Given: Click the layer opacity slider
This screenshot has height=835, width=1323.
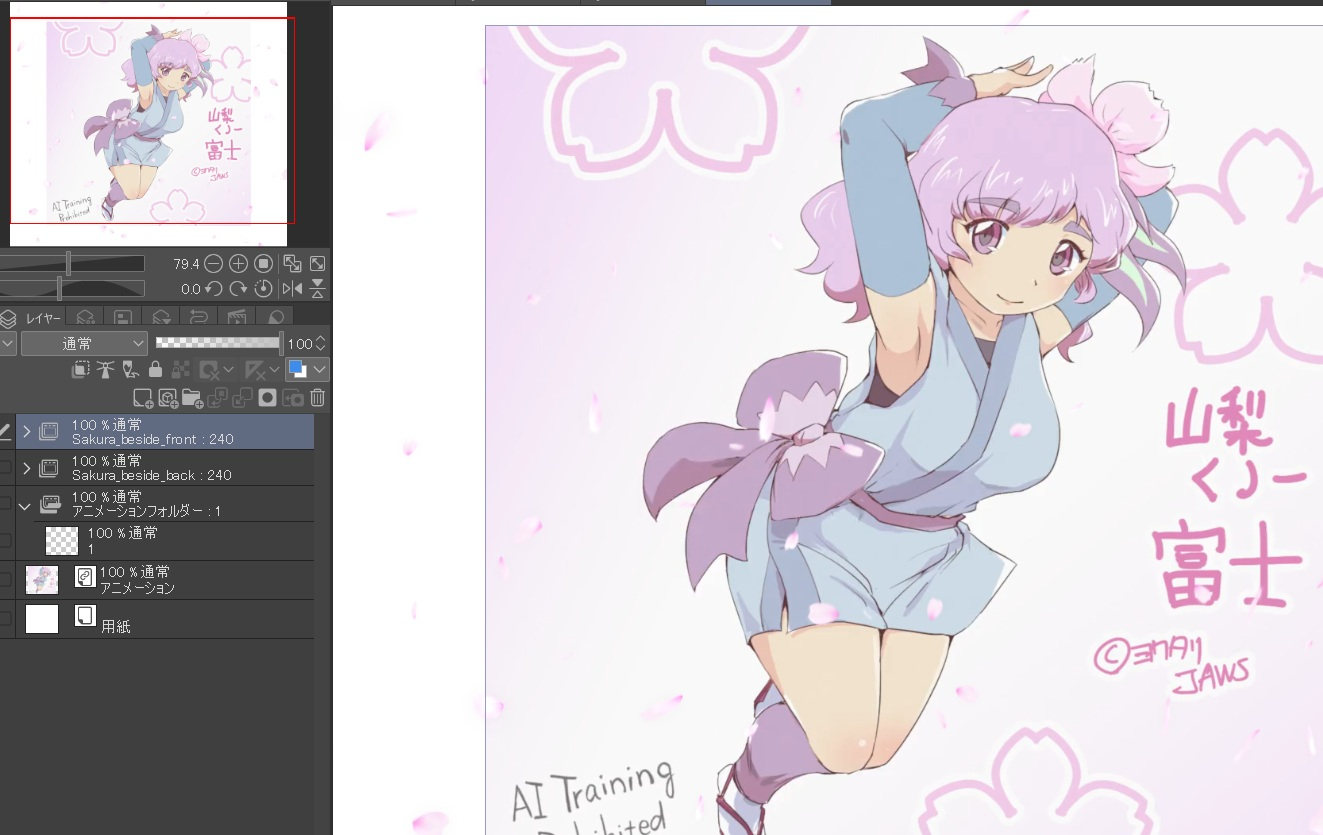Looking at the screenshot, I should (x=218, y=343).
